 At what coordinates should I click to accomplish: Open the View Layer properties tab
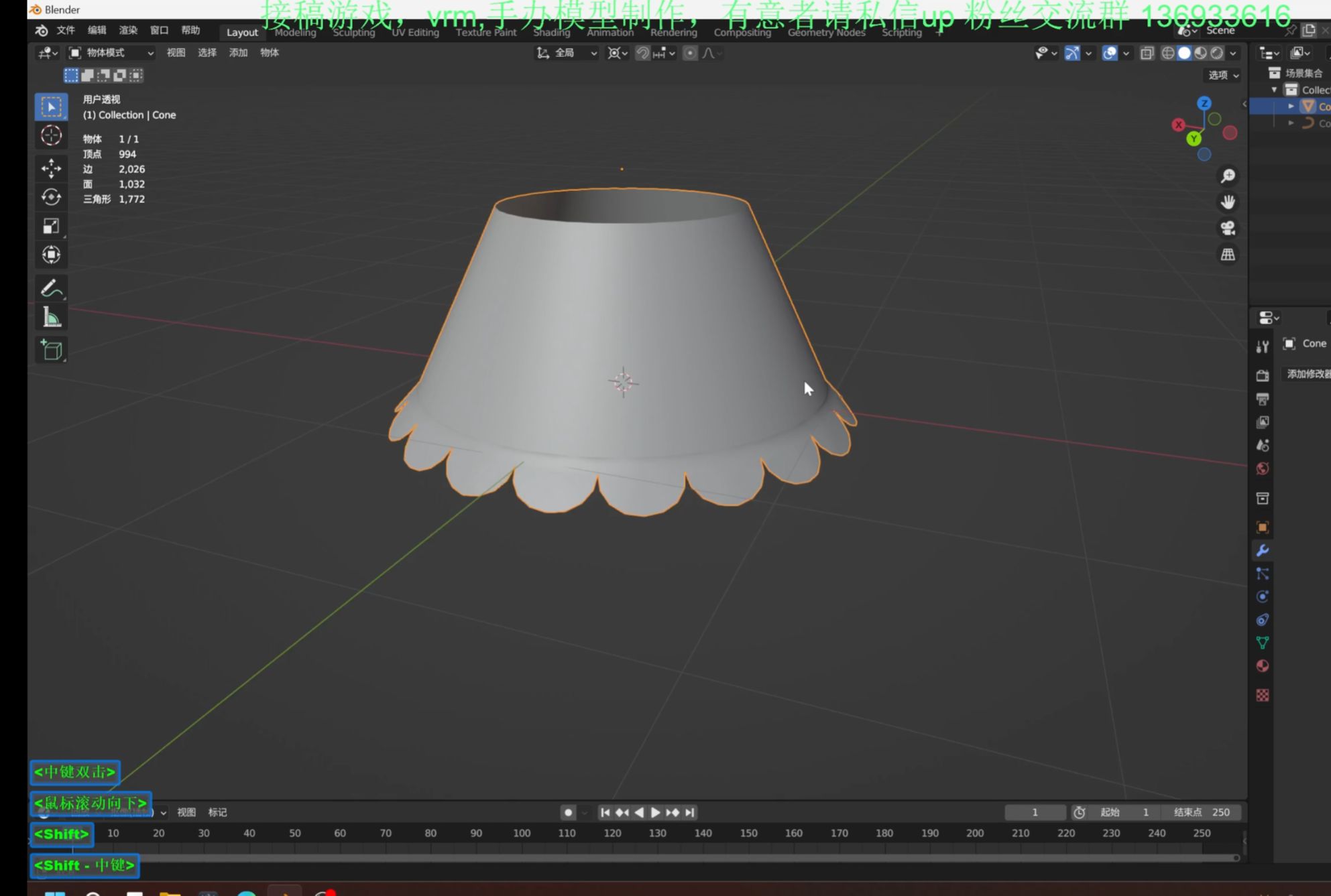[x=1263, y=422]
